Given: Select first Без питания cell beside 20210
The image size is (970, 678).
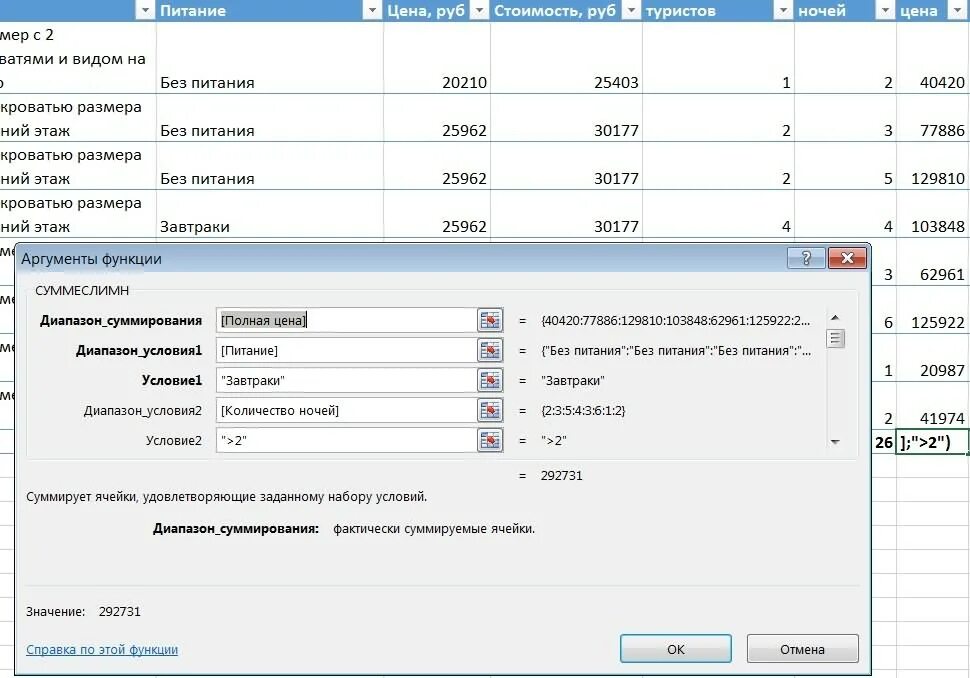Looking at the screenshot, I should click(x=270, y=58).
